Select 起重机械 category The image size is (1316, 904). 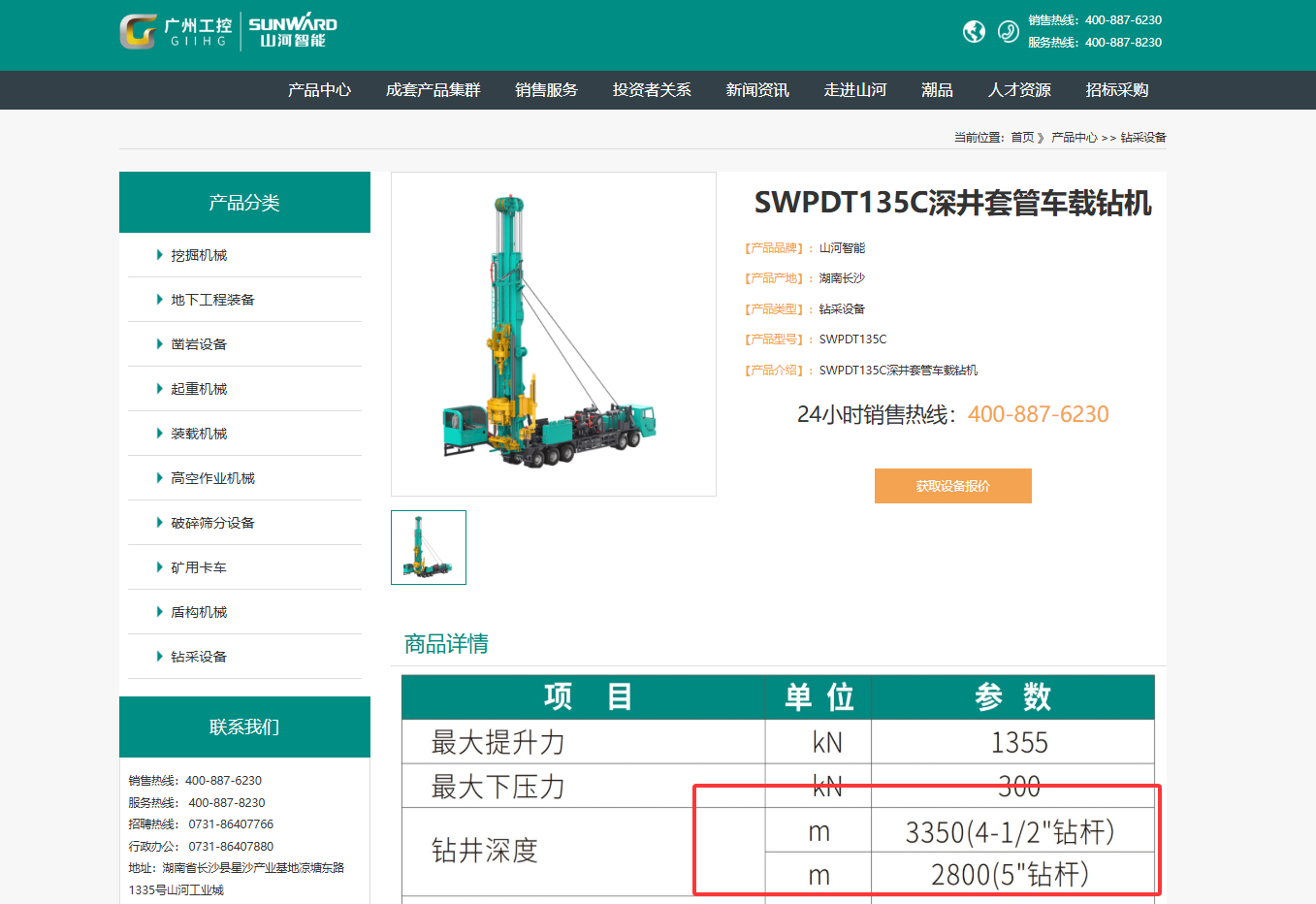click(x=199, y=389)
